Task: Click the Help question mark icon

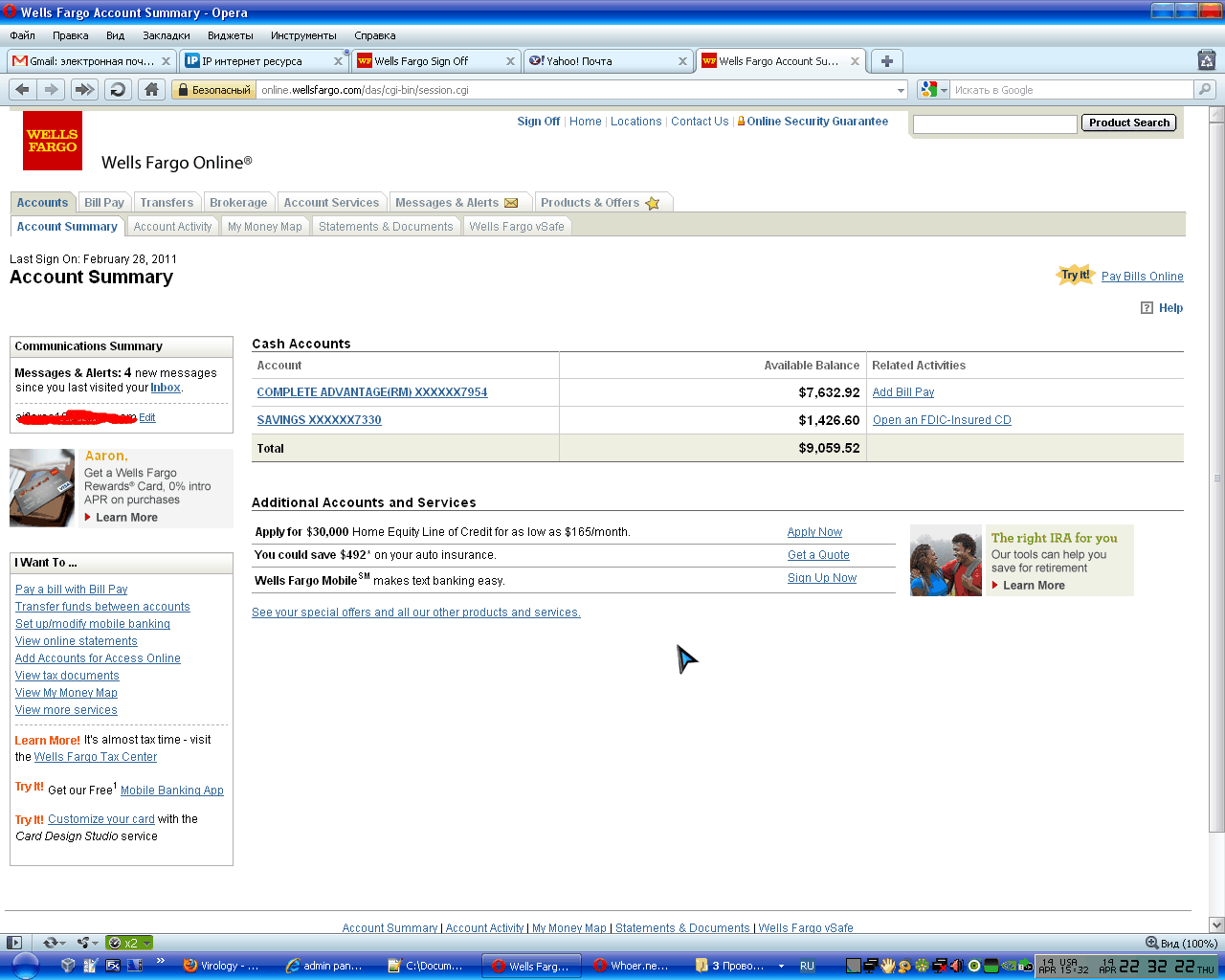Action: (x=1147, y=308)
